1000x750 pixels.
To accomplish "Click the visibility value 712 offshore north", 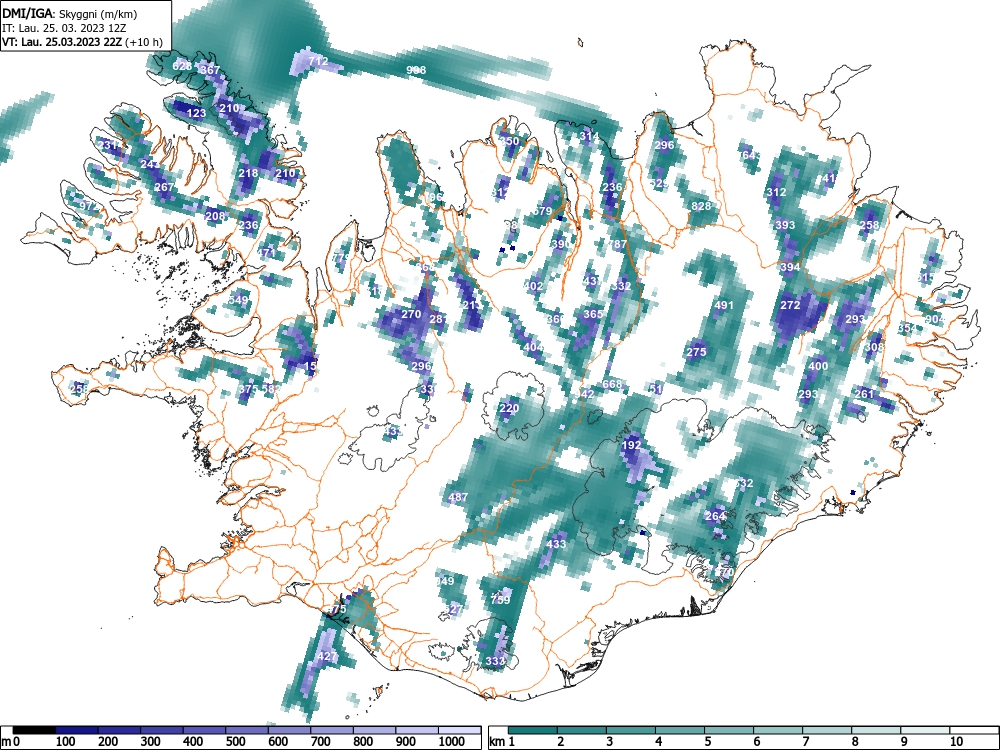I will (x=318, y=61).
